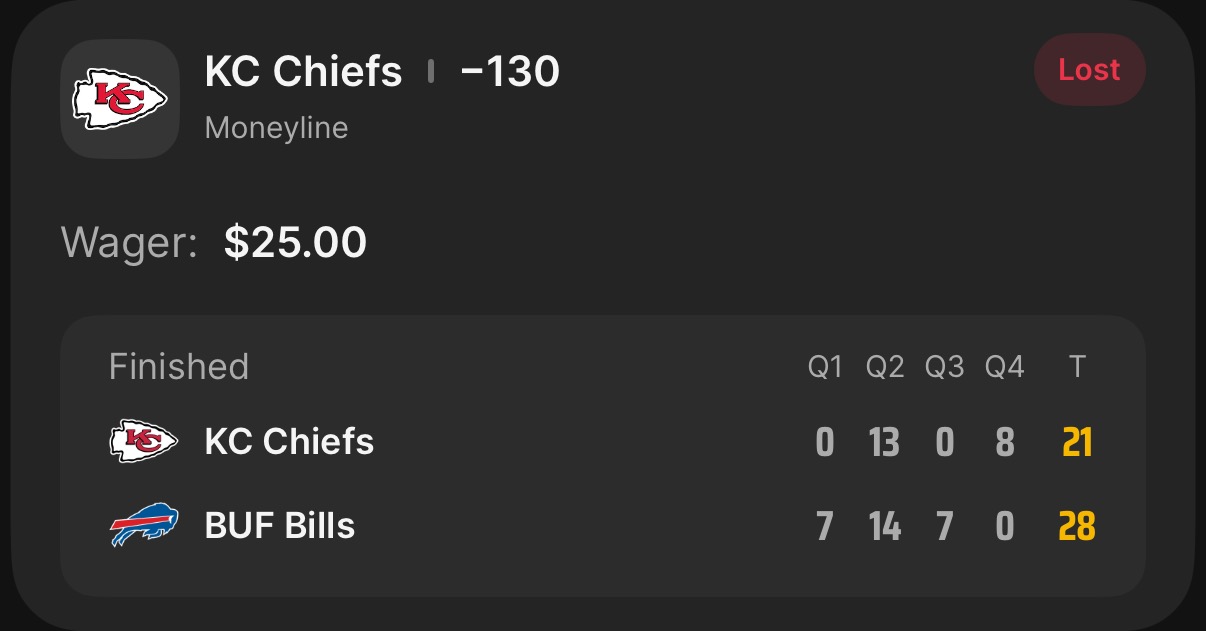Tap the Moneyline bet type label
Screen dimensions: 1206x631
276,128
